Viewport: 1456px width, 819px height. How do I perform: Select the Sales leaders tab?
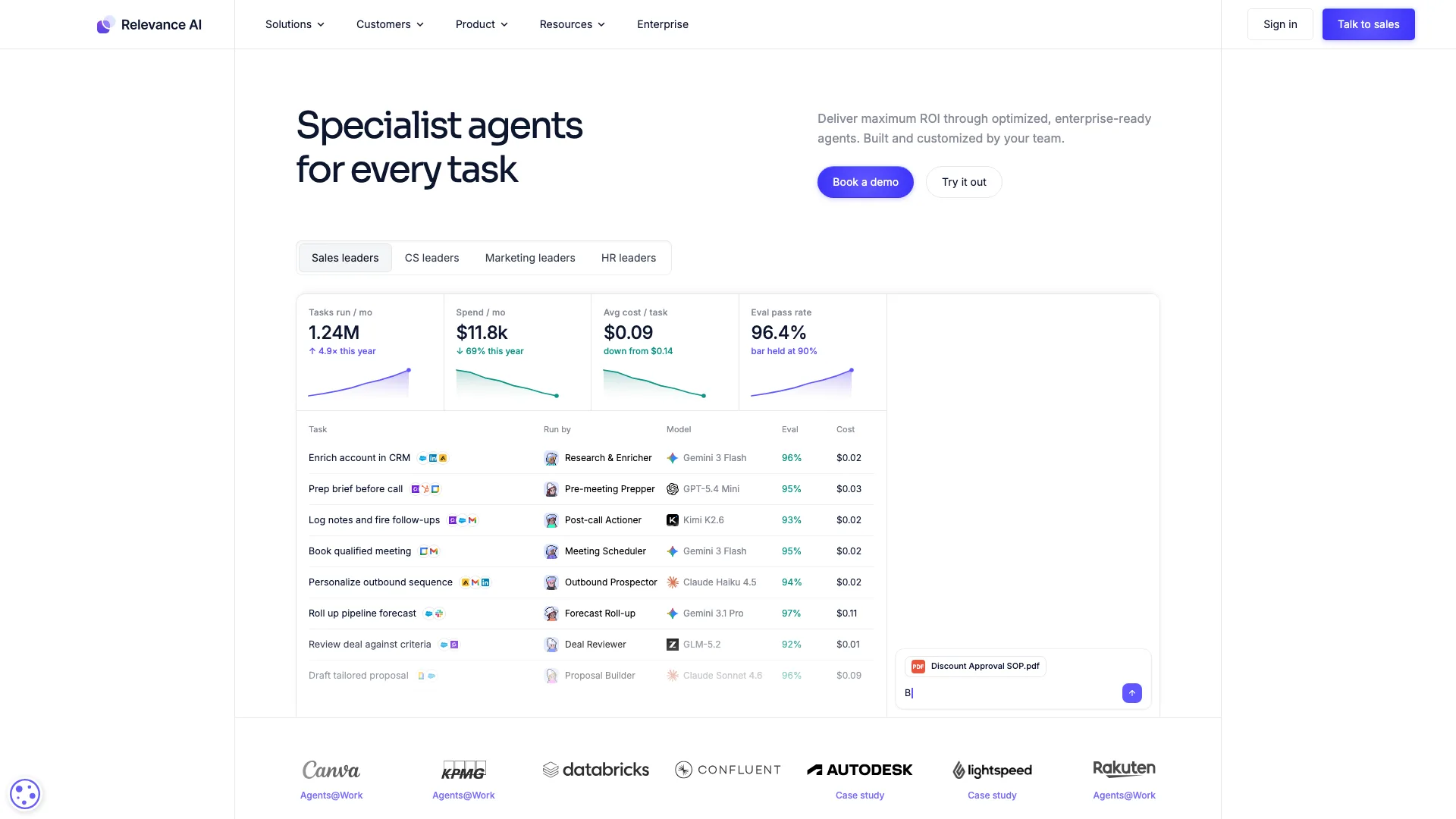point(345,258)
